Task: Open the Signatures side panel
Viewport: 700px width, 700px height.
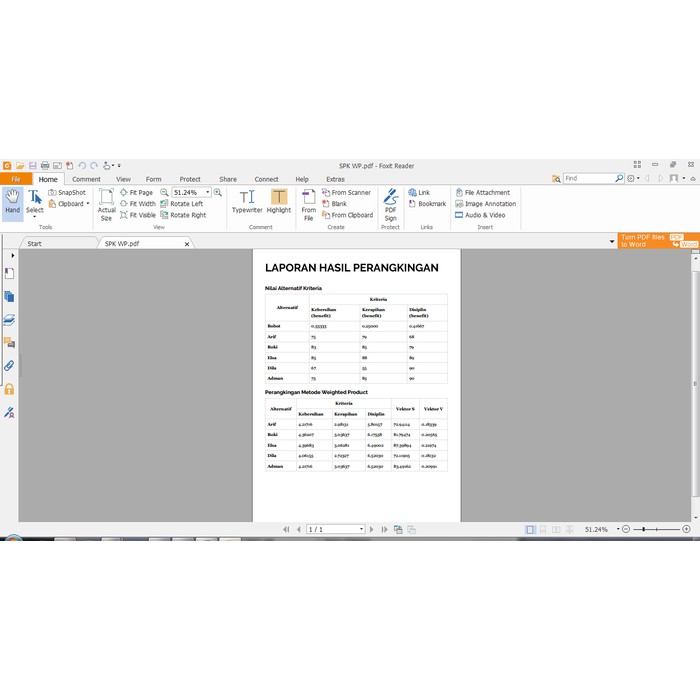Action: [x=9, y=412]
